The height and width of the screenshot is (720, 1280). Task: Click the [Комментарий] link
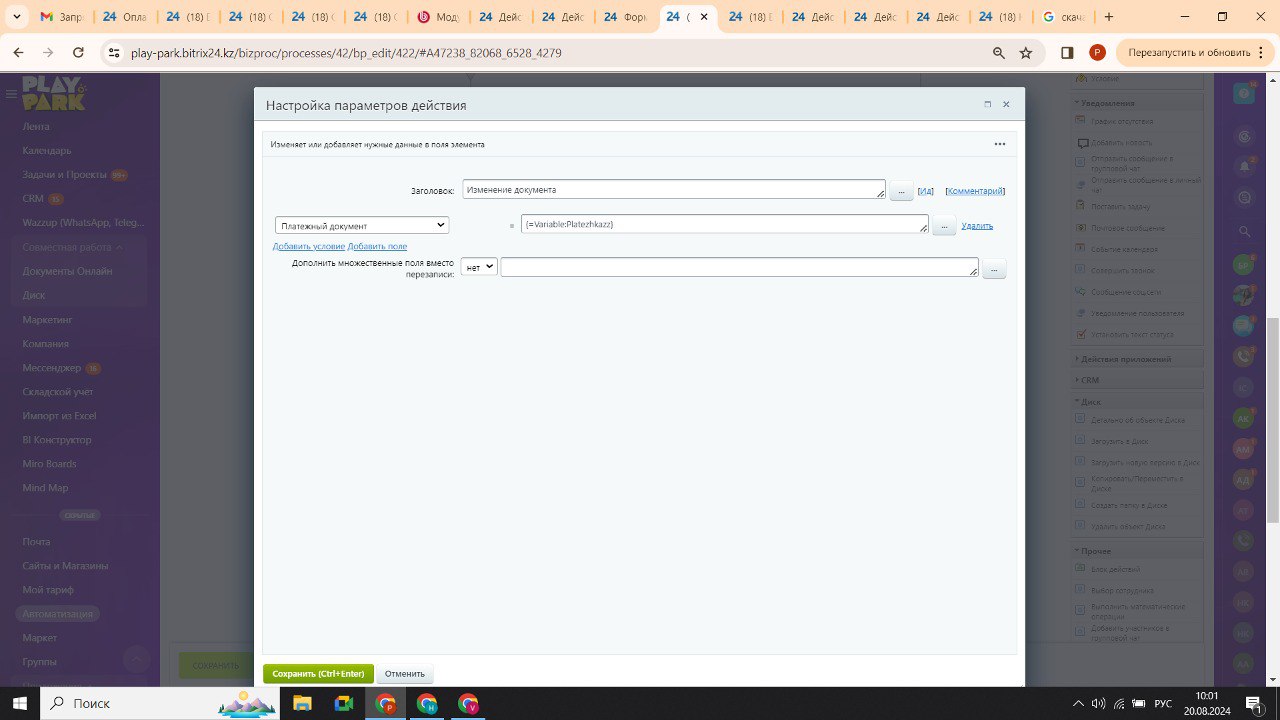(975, 191)
